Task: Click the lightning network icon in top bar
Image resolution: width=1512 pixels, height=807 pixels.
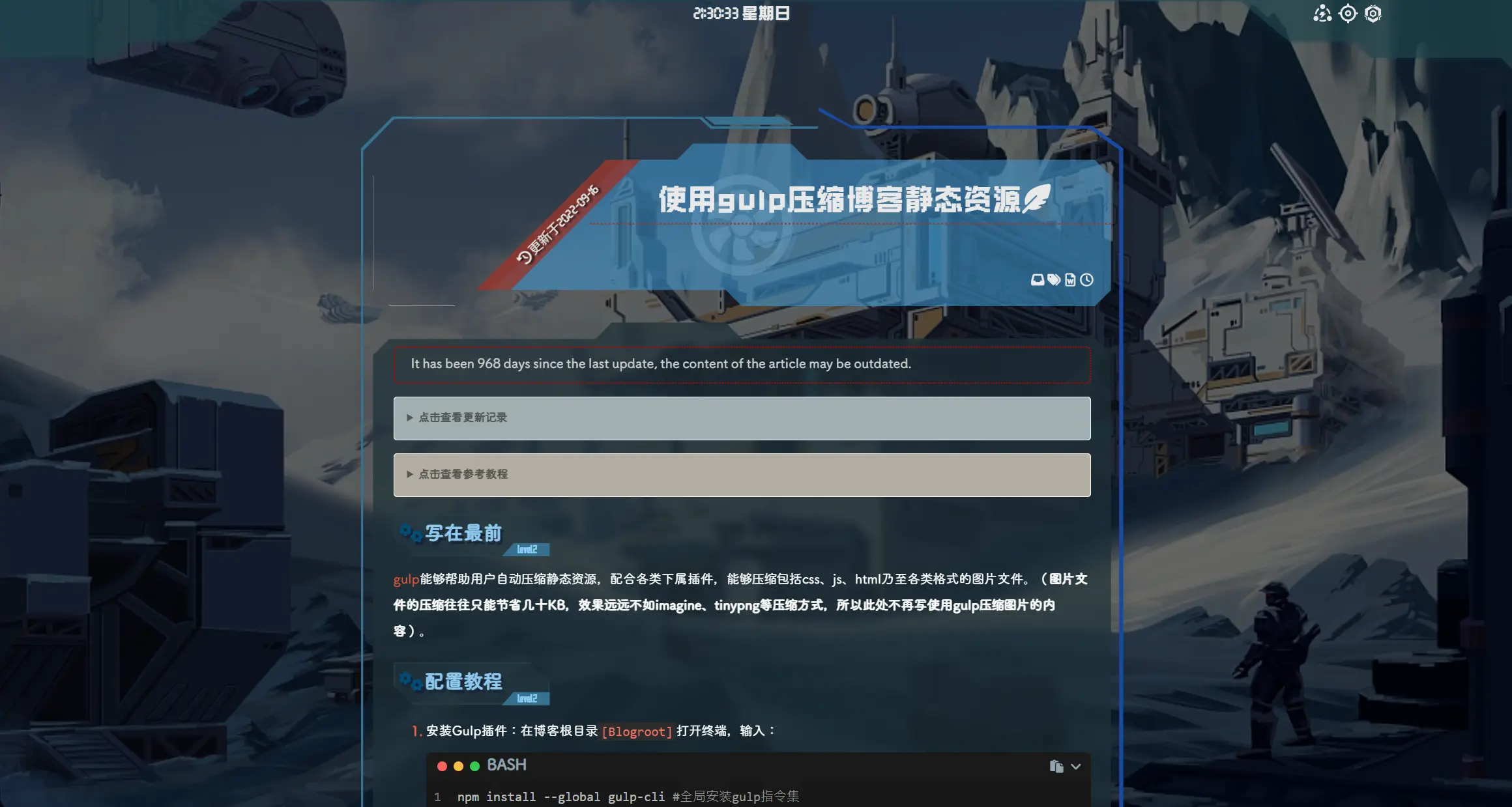Action: (1322, 14)
